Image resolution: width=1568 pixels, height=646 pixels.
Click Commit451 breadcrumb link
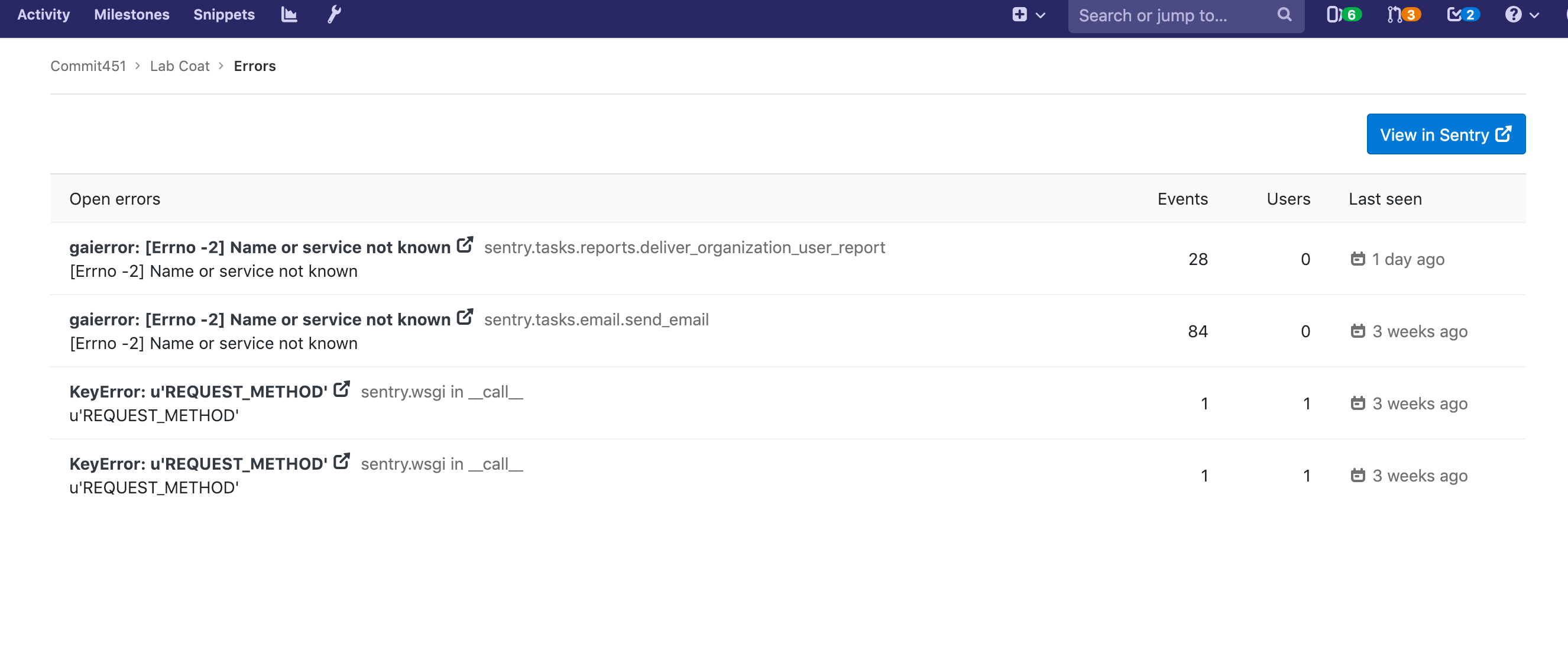point(88,65)
